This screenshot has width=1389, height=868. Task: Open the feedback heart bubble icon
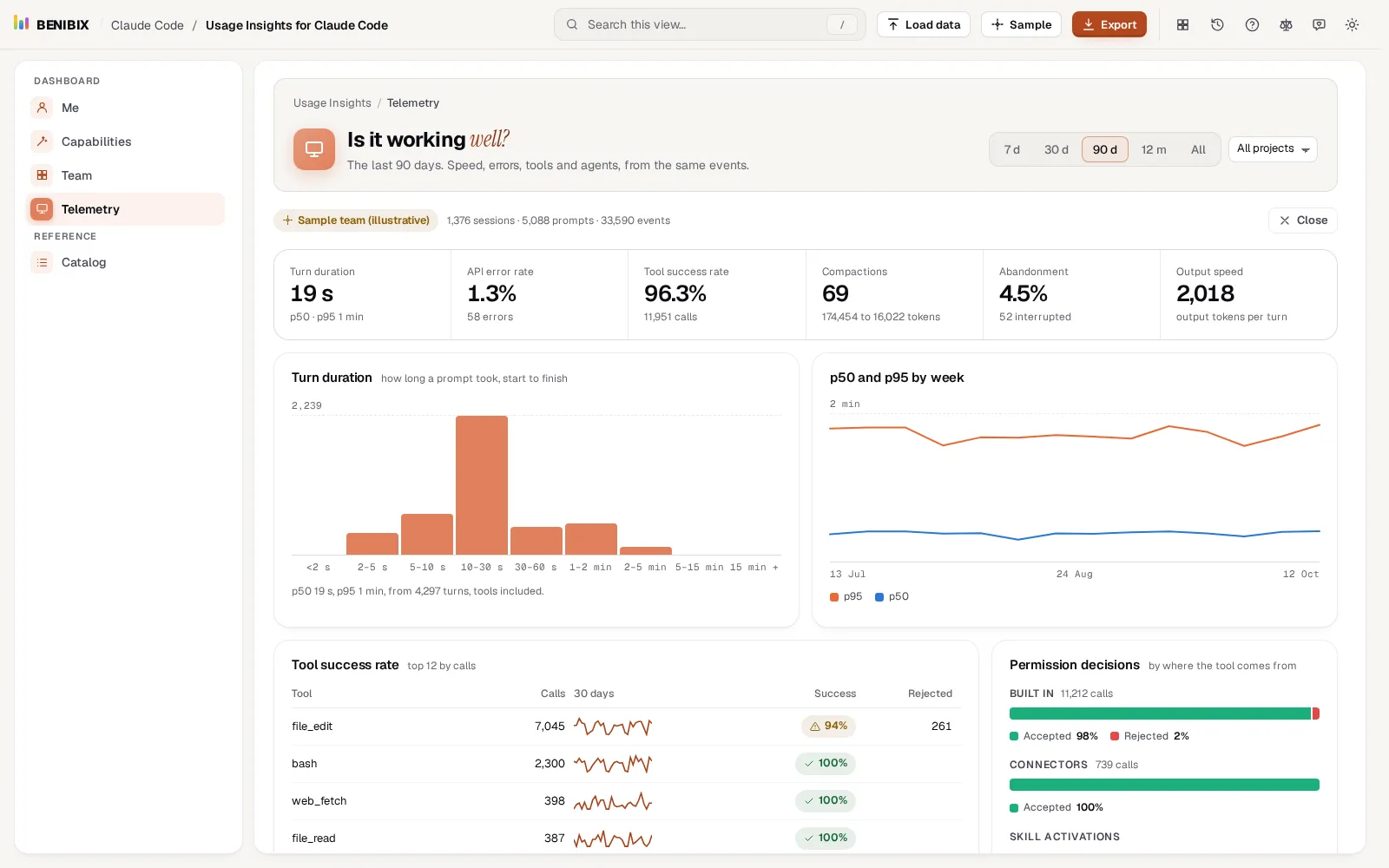[1319, 25]
